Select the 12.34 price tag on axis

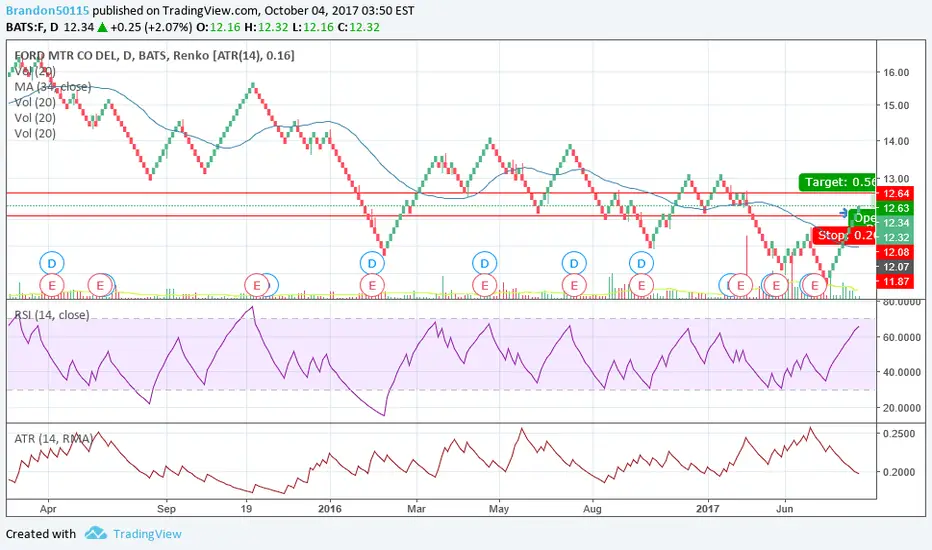point(896,223)
